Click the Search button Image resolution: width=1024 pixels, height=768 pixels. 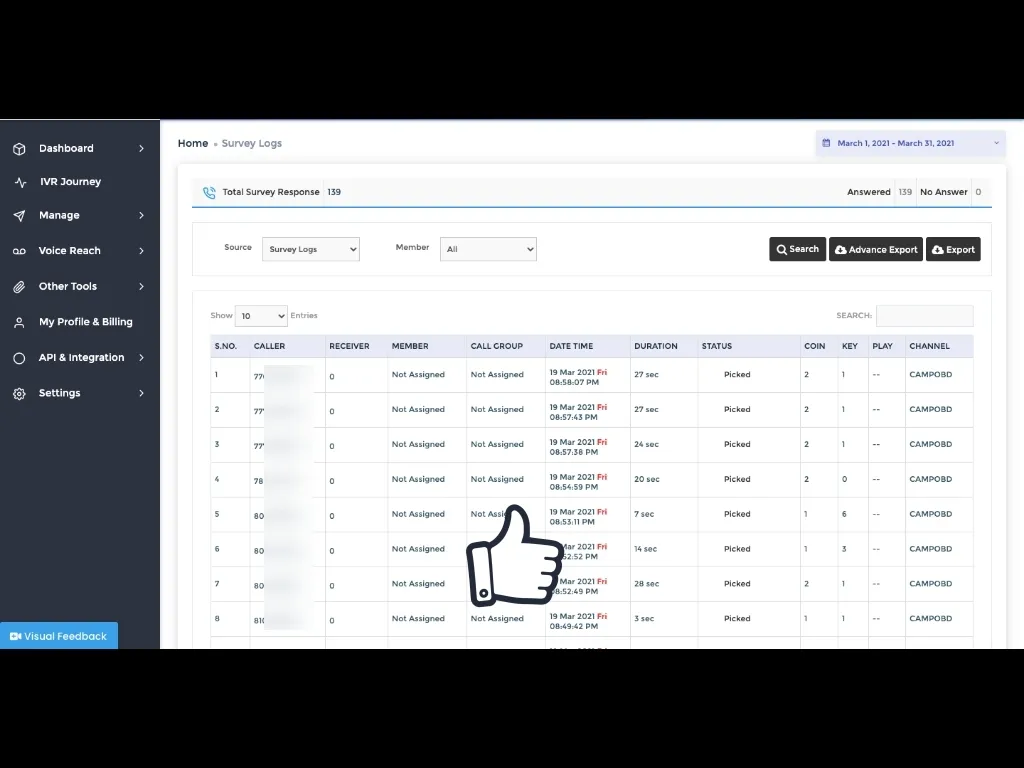797,249
